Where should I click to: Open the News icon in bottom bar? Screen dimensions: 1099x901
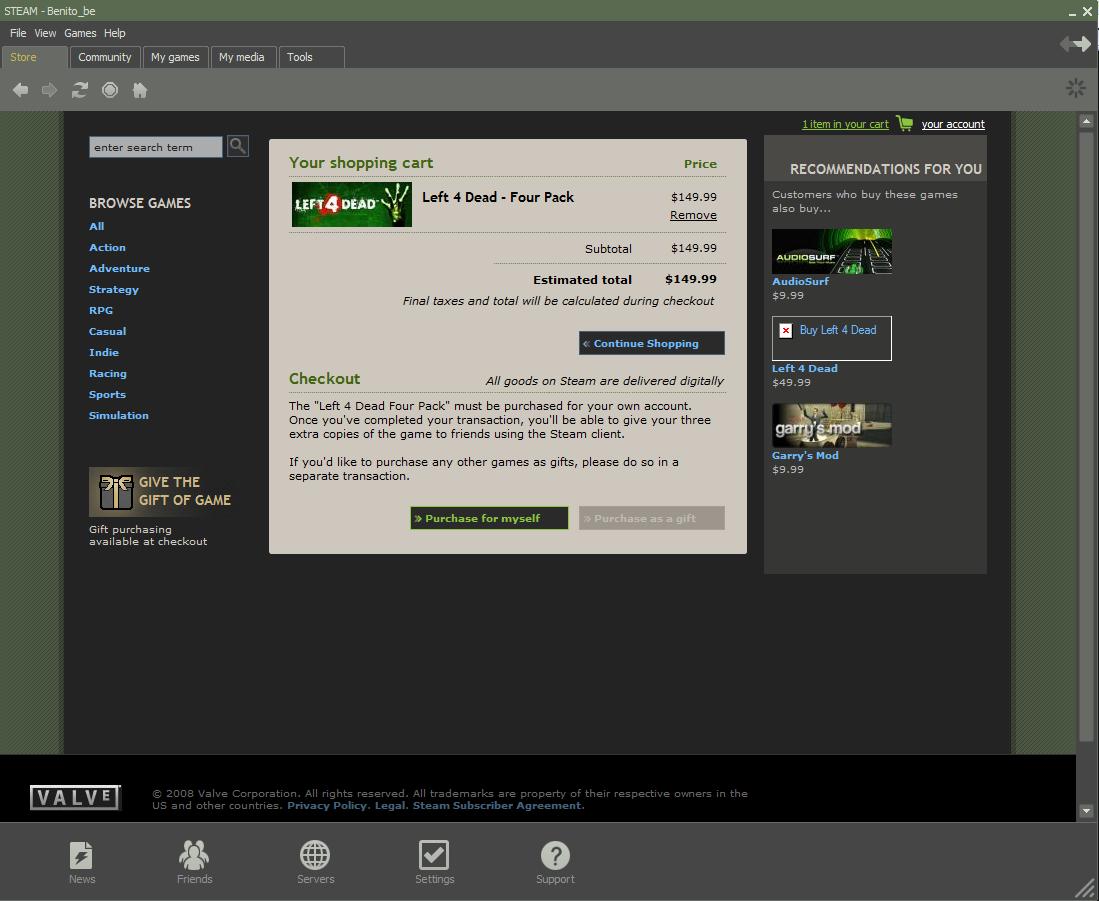tap(82, 856)
